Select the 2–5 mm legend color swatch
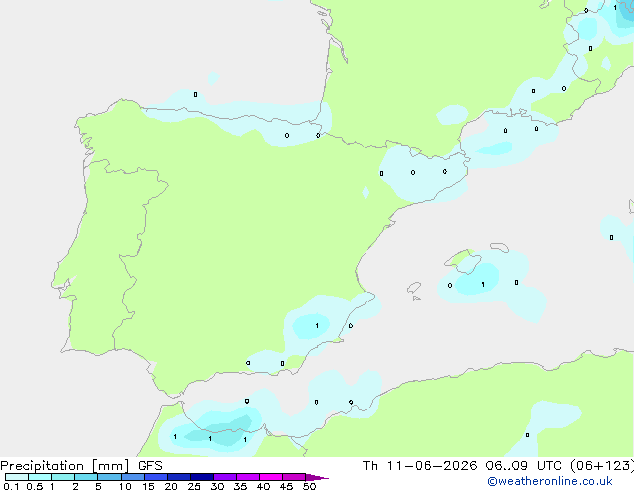This screenshot has height=490, width=634. click(x=86, y=477)
